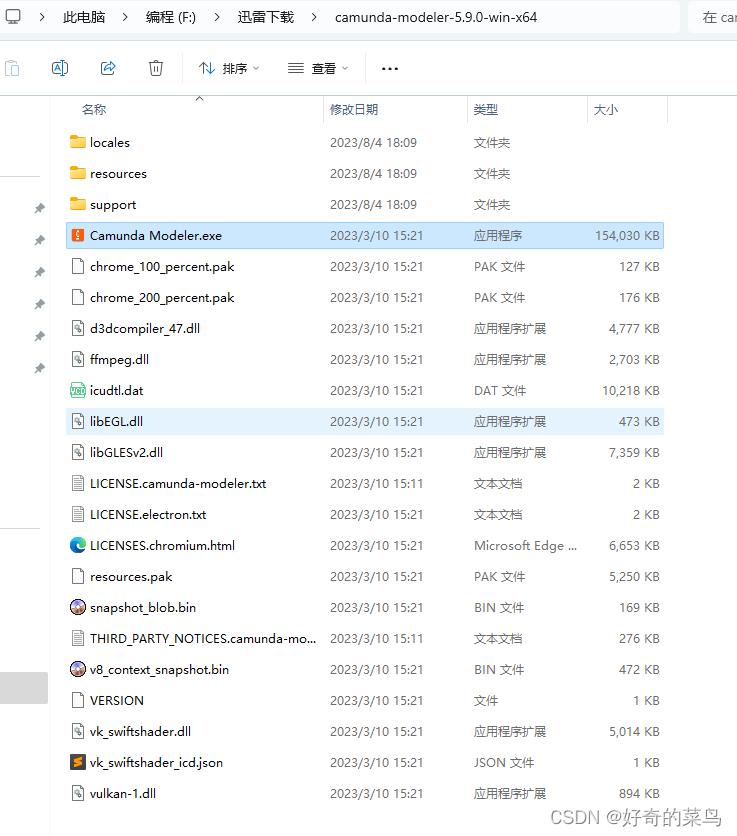The height and width of the screenshot is (836, 737).
Task: Select LICENSE.camunda-modeler.txt document icon
Action: (78, 483)
